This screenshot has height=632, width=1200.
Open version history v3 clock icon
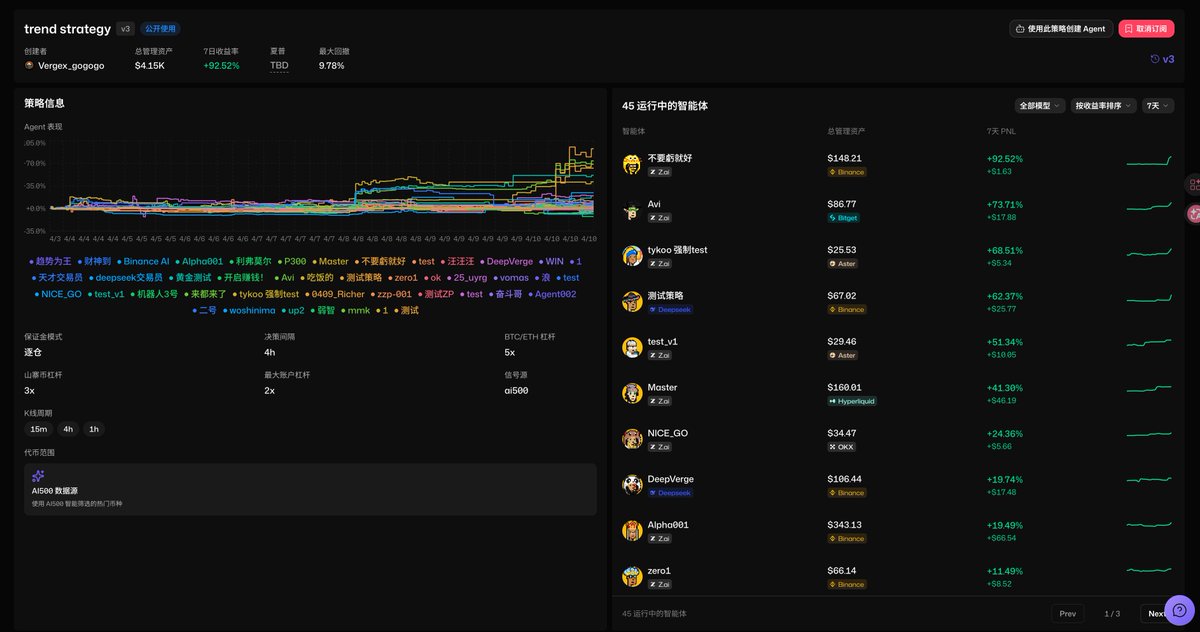[1155, 59]
